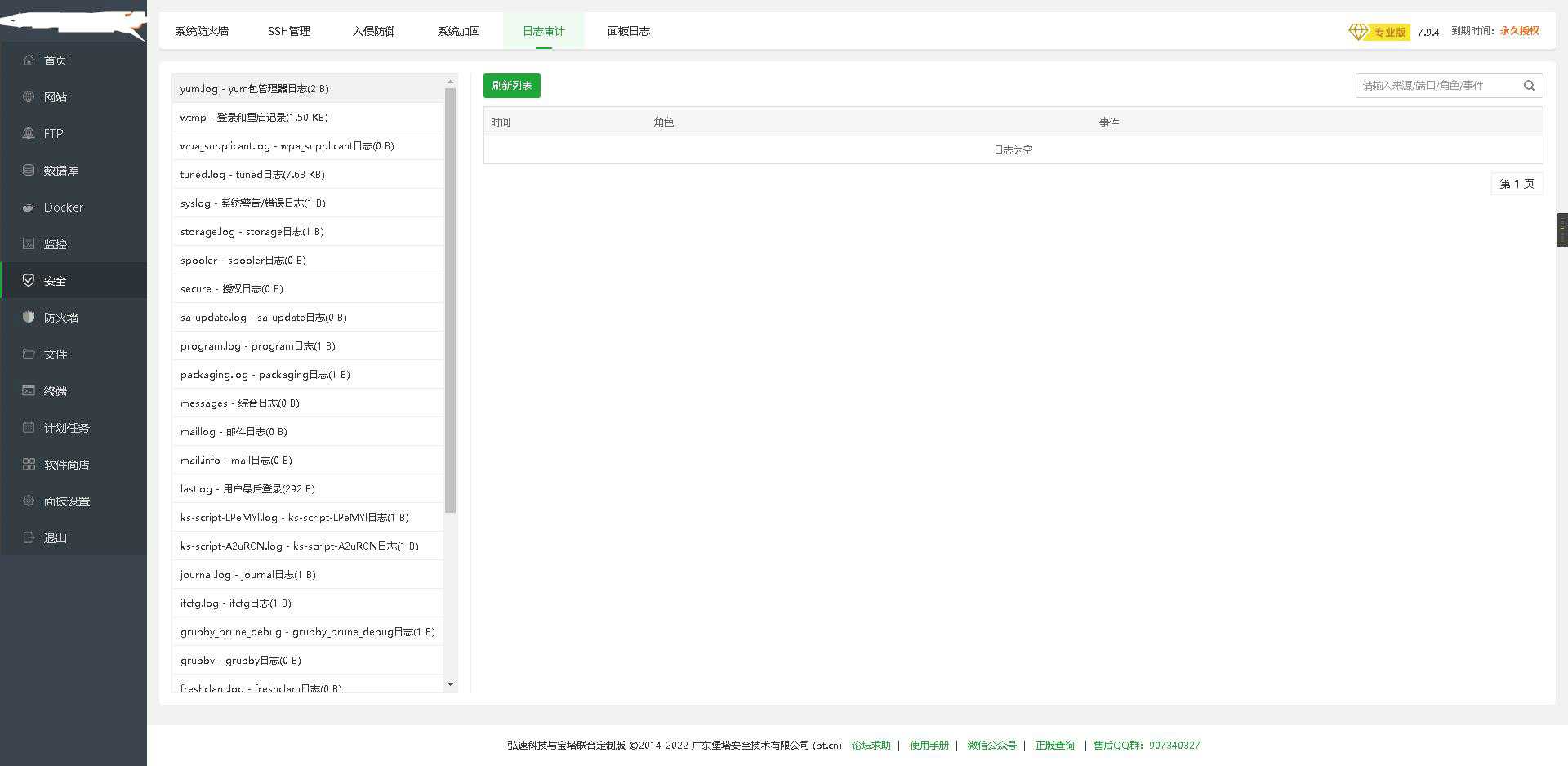Select the lastlog 用户最后登录 entry
Viewport: 1568px width, 766px height.
click(x=308, y=488)
